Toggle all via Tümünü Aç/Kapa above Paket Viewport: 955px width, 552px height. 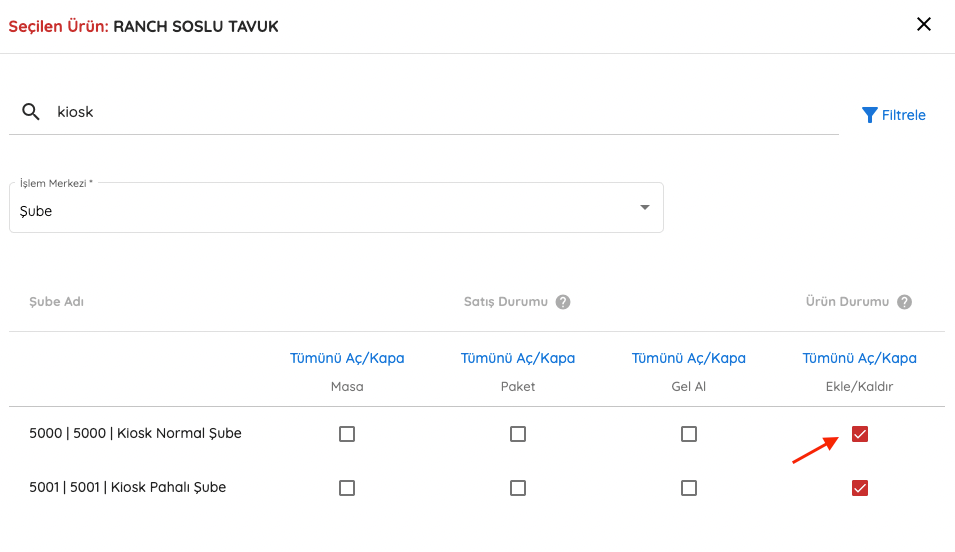tap(518, 358)
